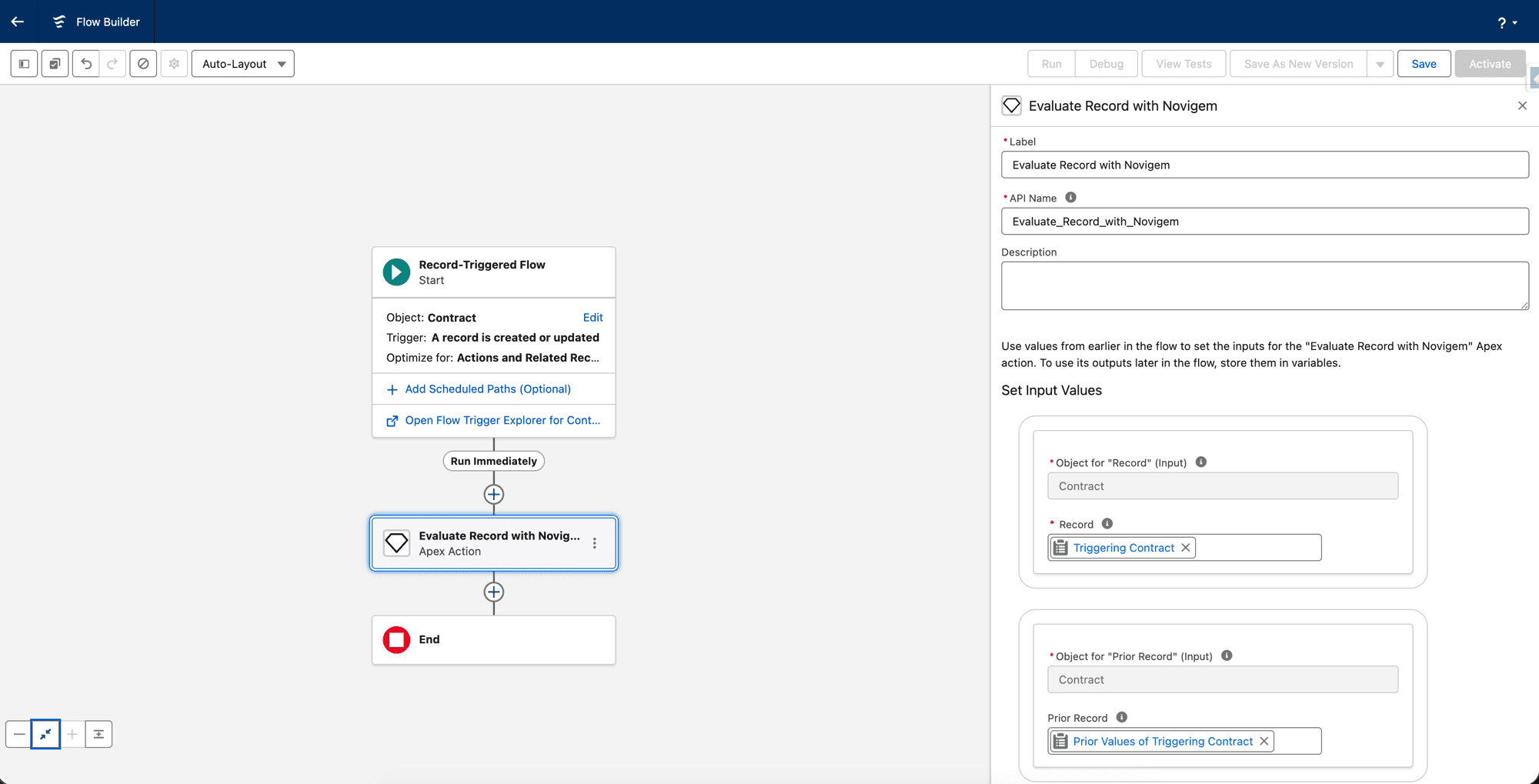Click the Apex action icon in panel header
1539x784 pixels.
[x=1012, y=105]
